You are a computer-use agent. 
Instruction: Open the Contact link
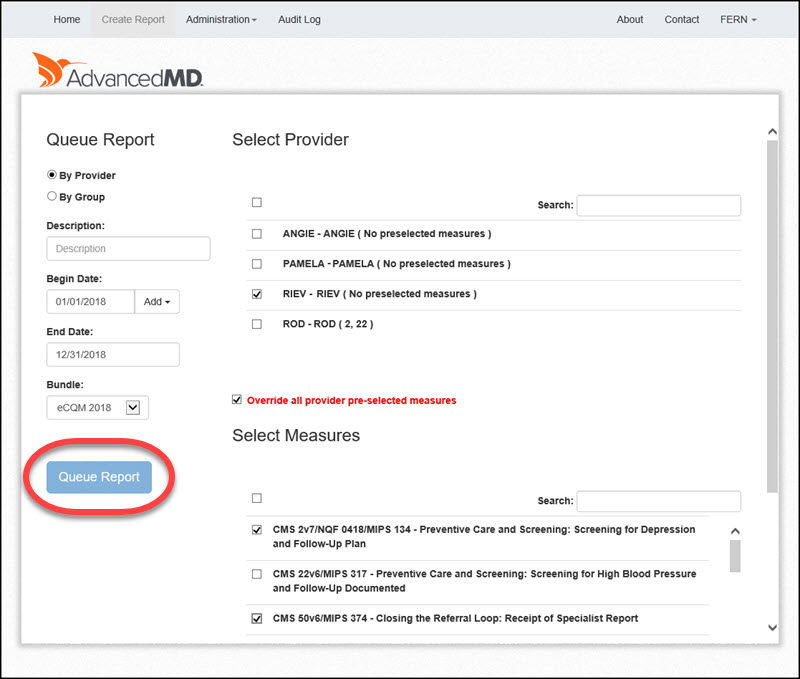pos(682,19)
